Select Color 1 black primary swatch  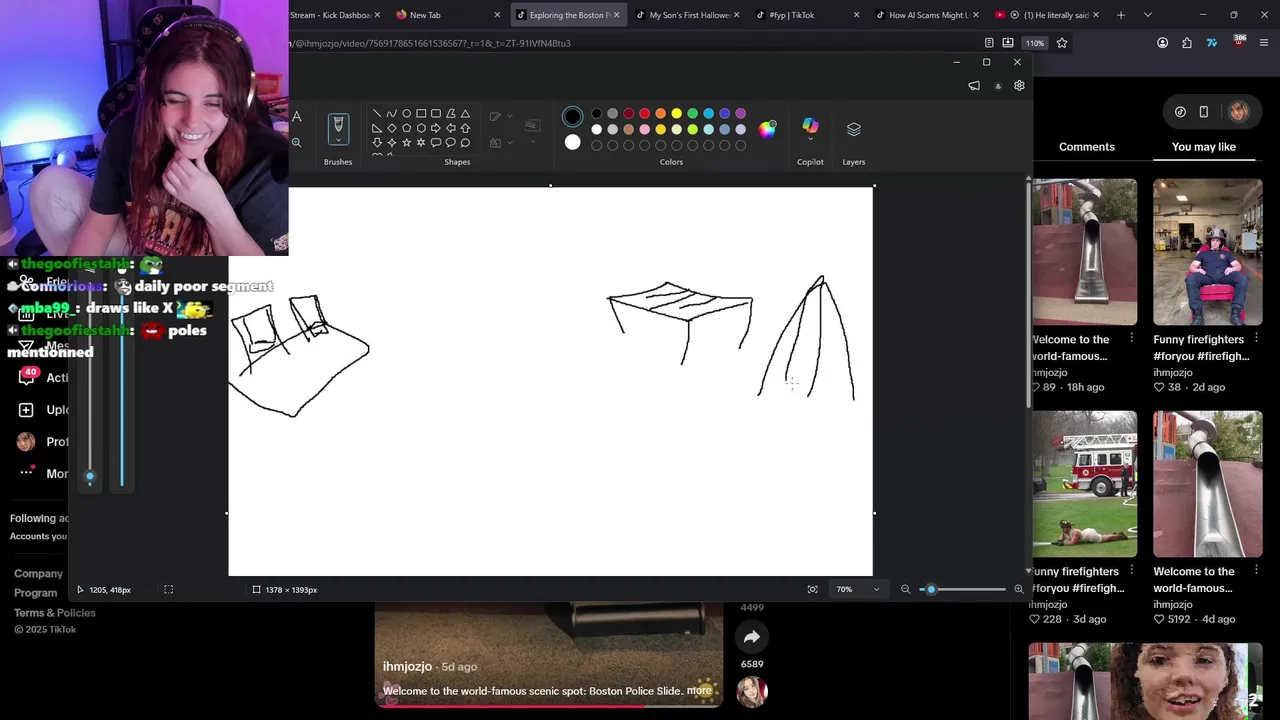572,117
